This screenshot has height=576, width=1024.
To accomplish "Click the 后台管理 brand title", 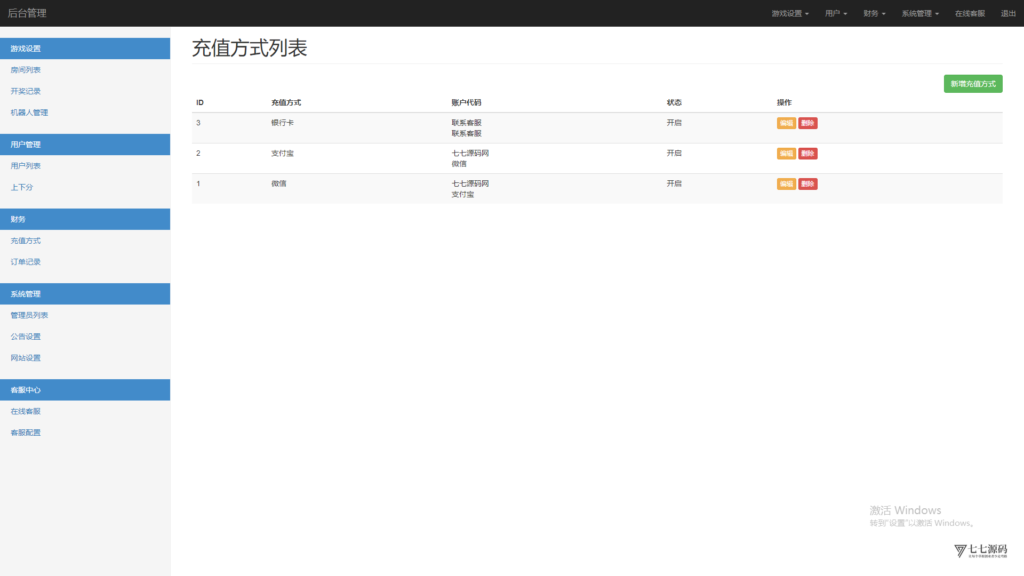I will click(27, 14).
